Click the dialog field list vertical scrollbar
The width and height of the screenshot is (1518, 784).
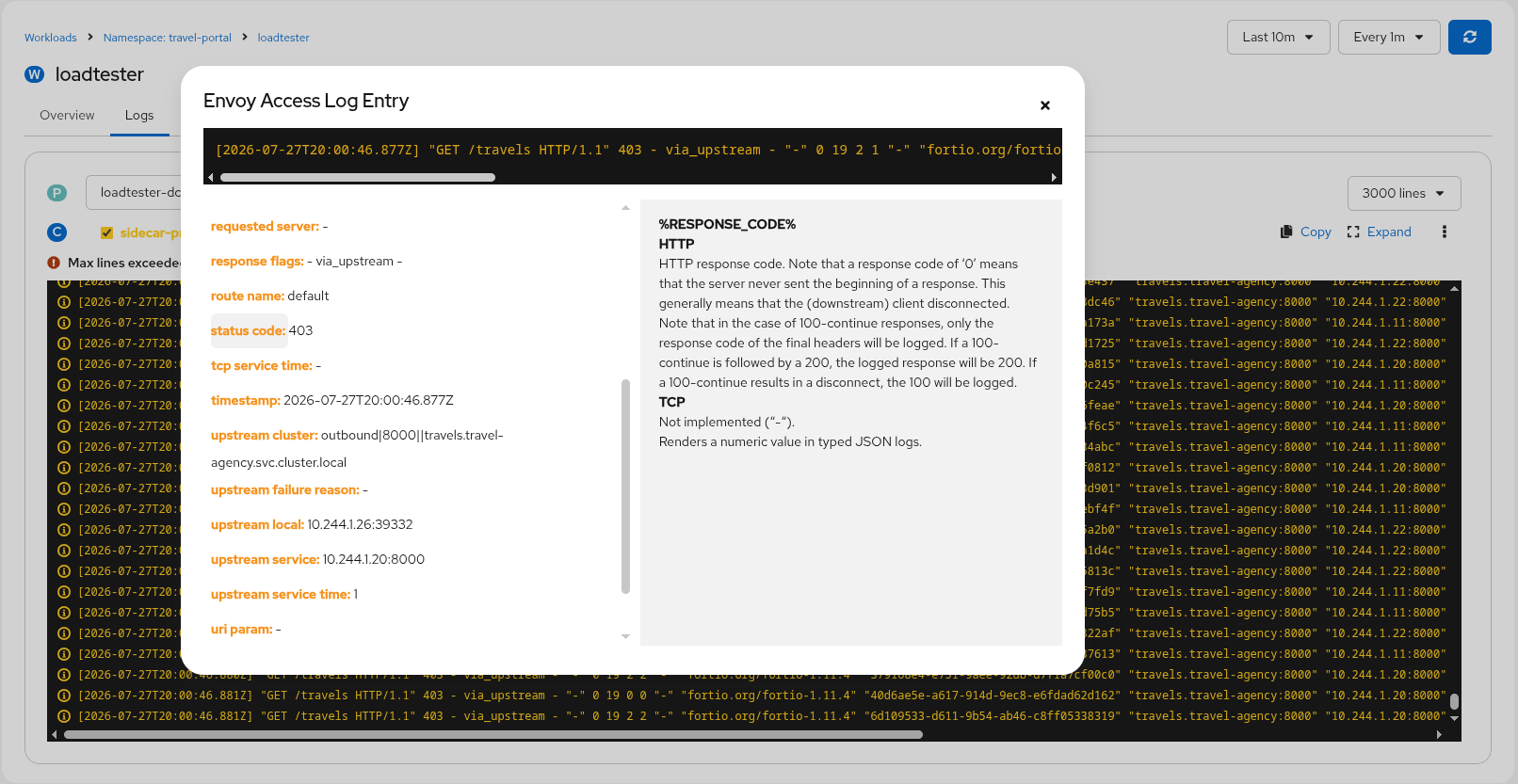(625, 487)
